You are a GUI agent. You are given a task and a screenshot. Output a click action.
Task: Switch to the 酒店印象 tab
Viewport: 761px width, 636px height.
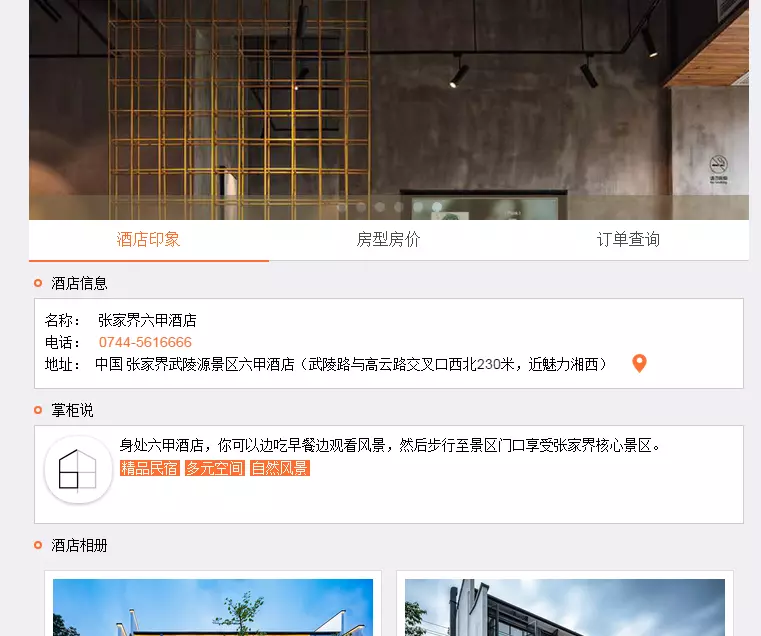(x=149, y=240)
